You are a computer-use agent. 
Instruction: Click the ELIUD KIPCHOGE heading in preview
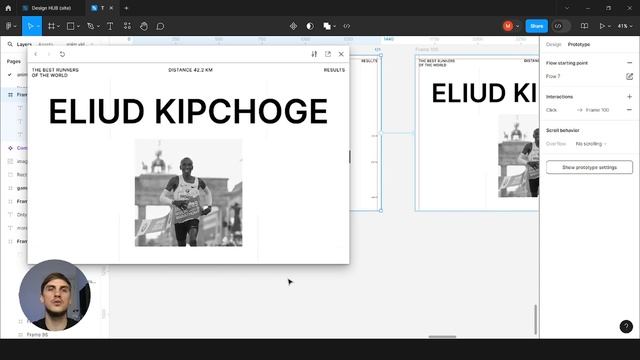(188, 111)
